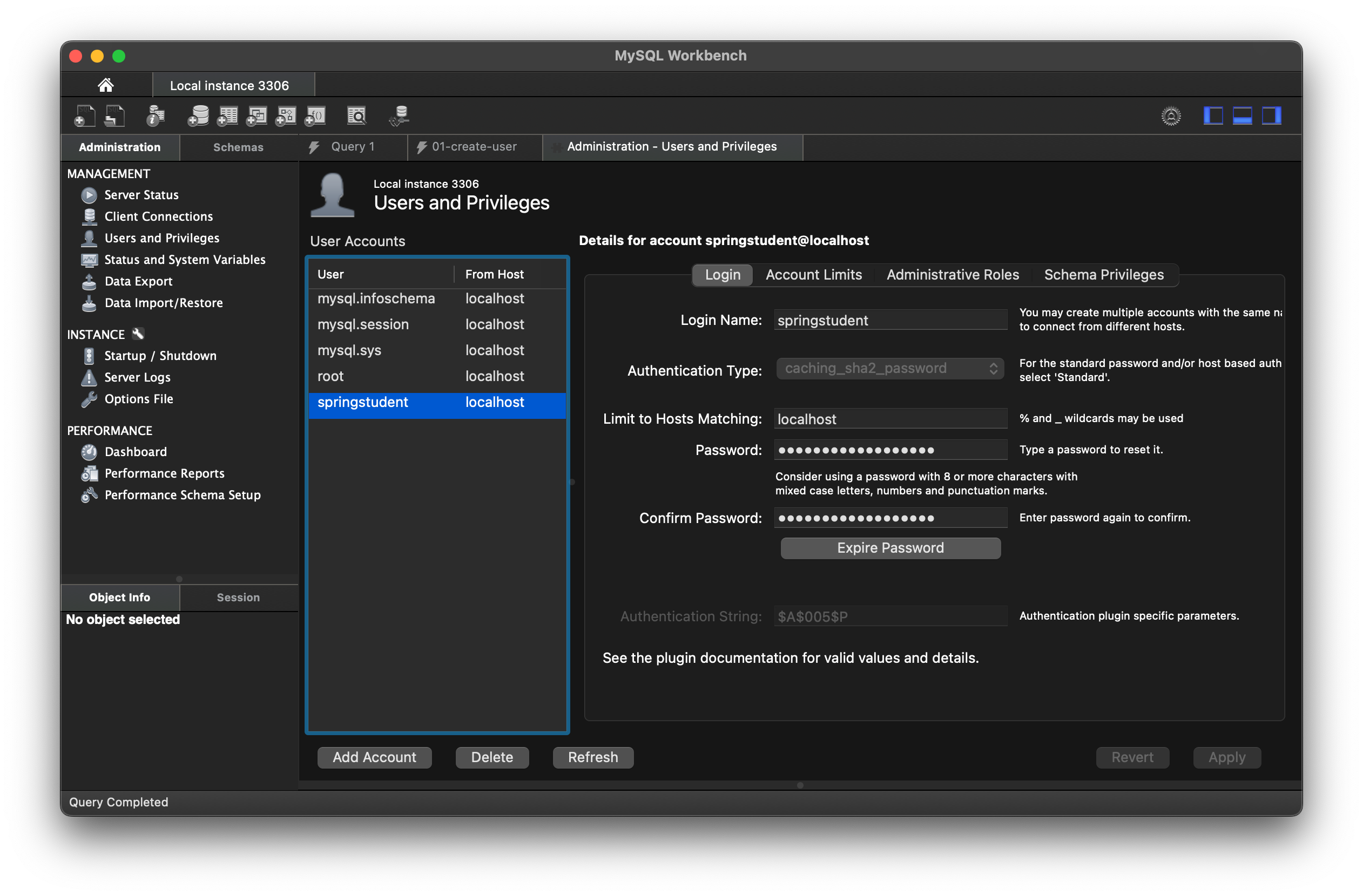Switch to the Schemas sidebar tab
1363x896 pixels.
click(x=238, y=147)
